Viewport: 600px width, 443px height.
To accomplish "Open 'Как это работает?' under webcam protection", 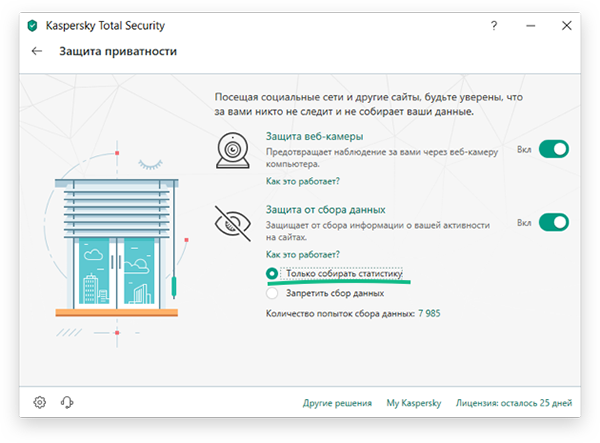I will click(x=302, y=181).
